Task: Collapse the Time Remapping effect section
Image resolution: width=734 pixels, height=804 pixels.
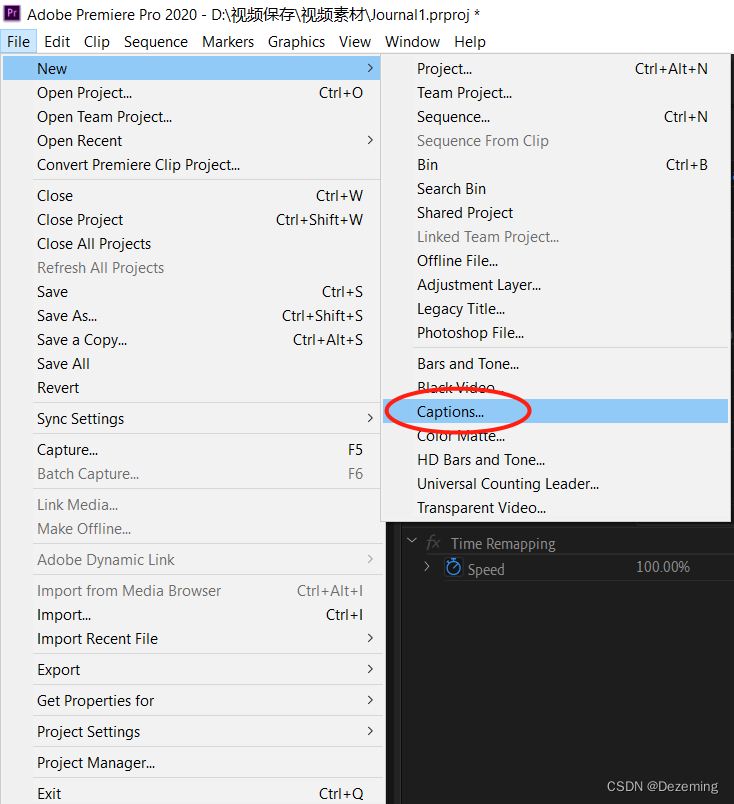Action: click(411, 540)
